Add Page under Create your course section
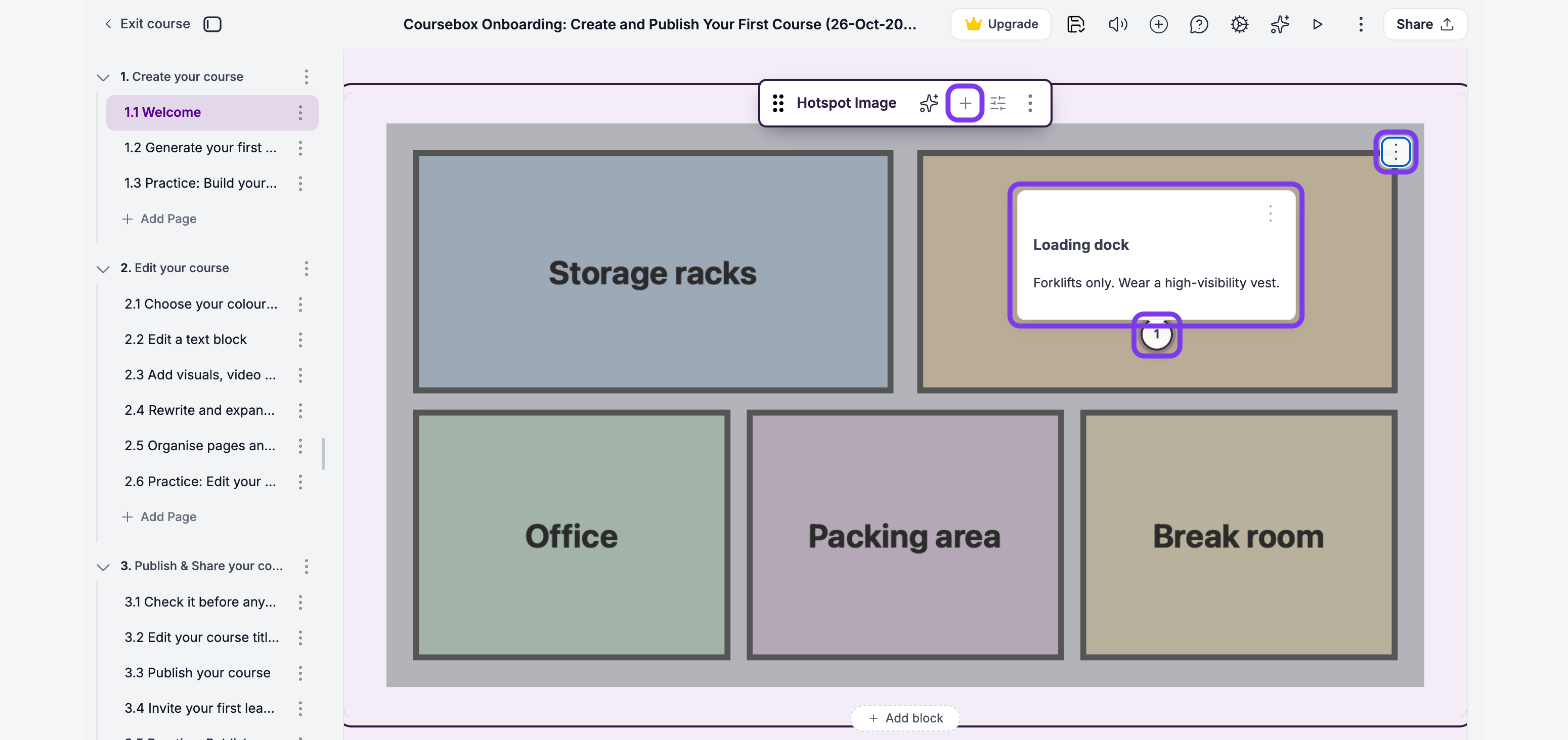This screenshot has width=1568, height=740. tap(159, 219)
